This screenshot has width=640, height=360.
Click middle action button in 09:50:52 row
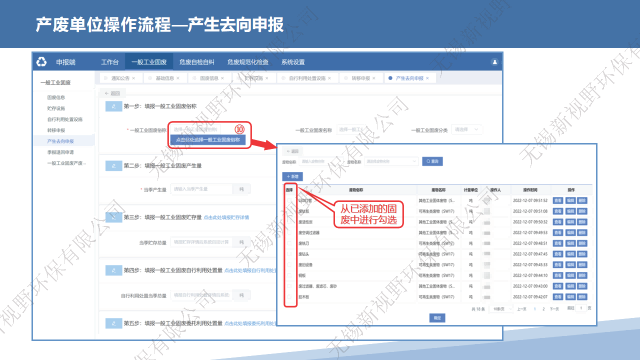(x=570, y=222)
